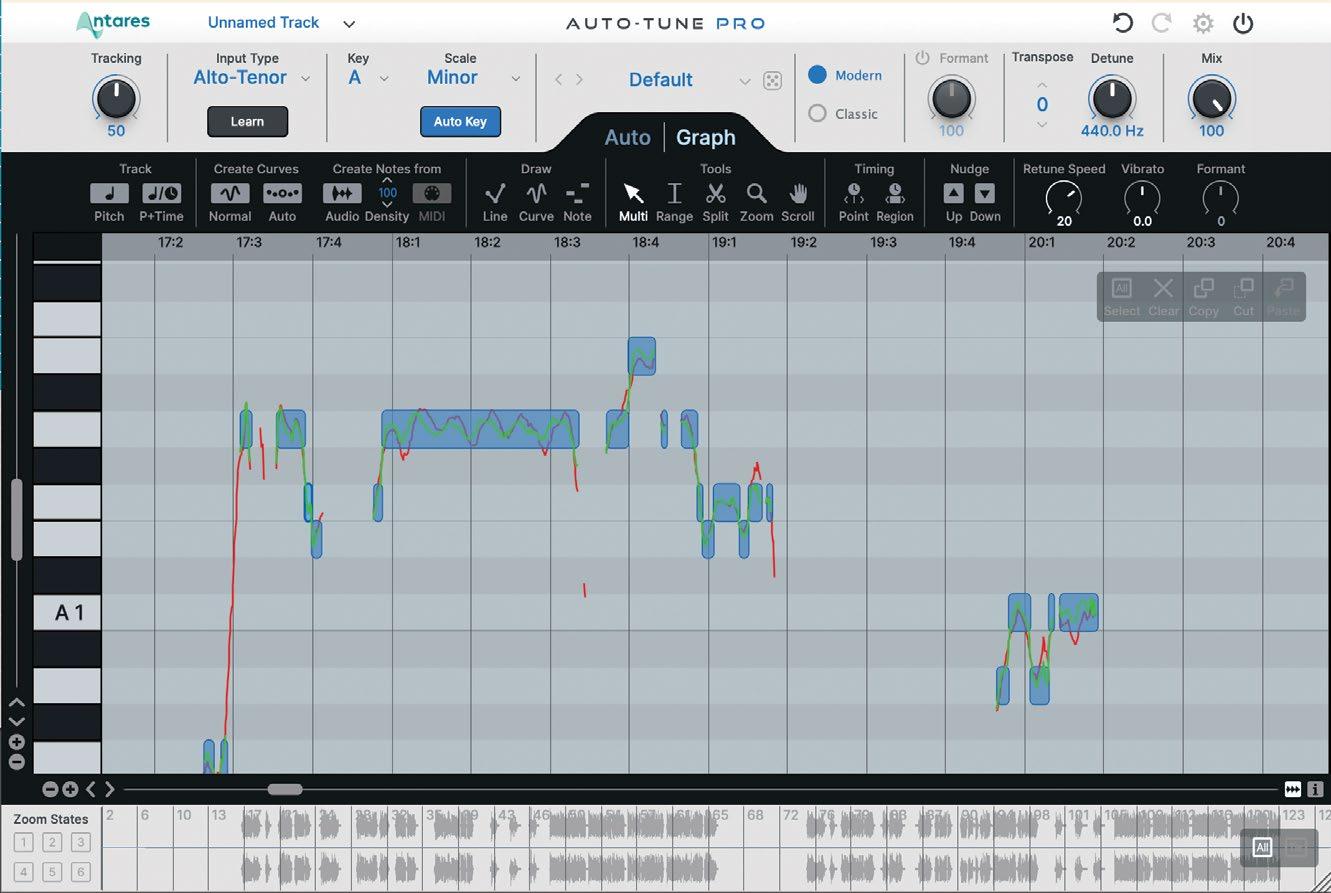This screenshot has height=893, width=1331.
Task: Go to the previous preset arrow
Action: coord(558,80)
